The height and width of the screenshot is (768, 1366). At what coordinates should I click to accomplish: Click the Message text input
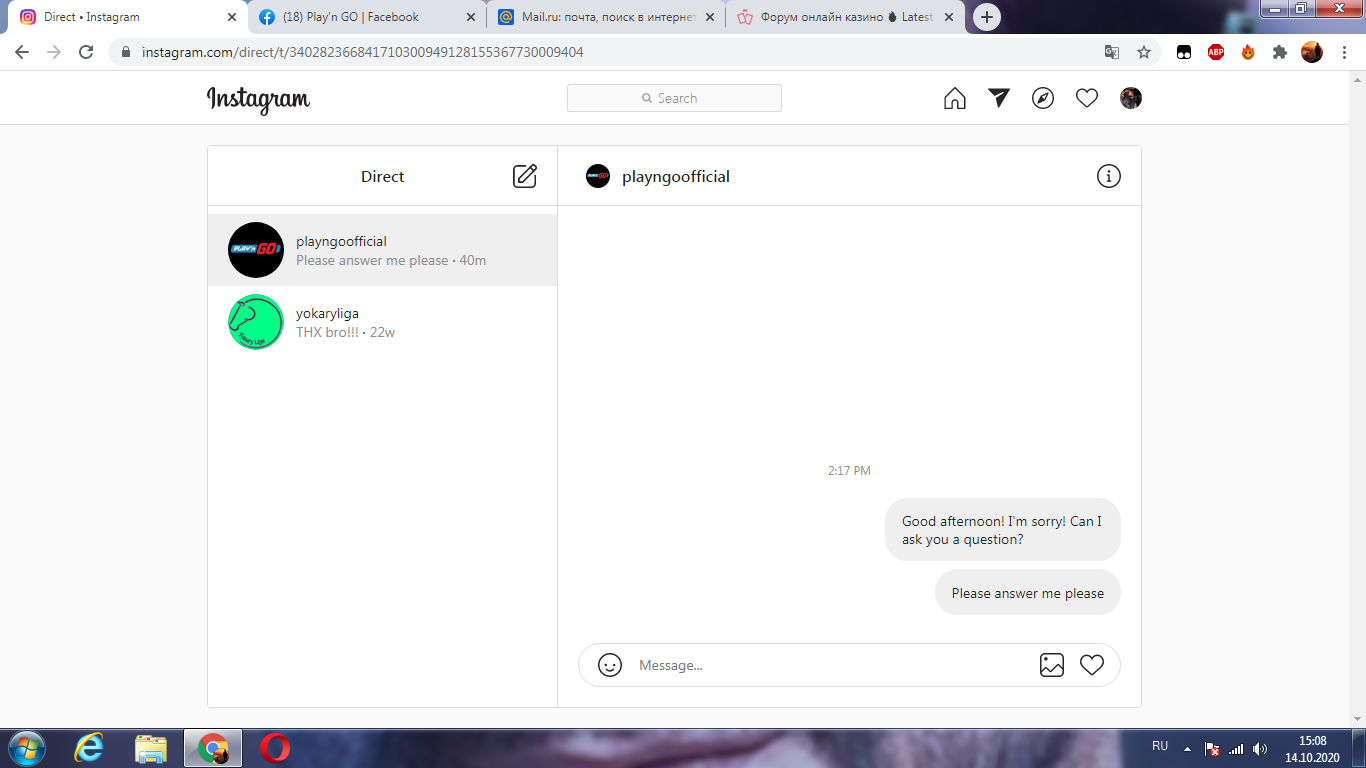[830, 665]
